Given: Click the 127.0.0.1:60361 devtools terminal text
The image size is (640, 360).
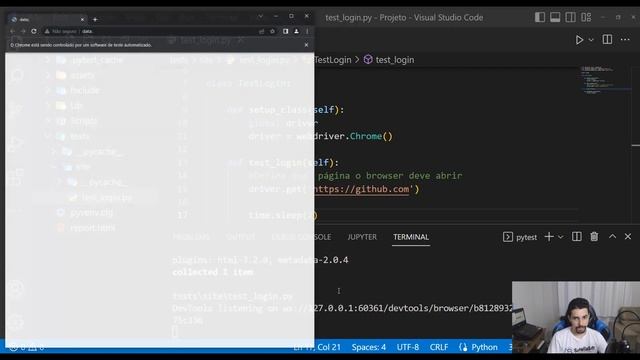Looking at the screenshot, I should click(x=347, y=308).
